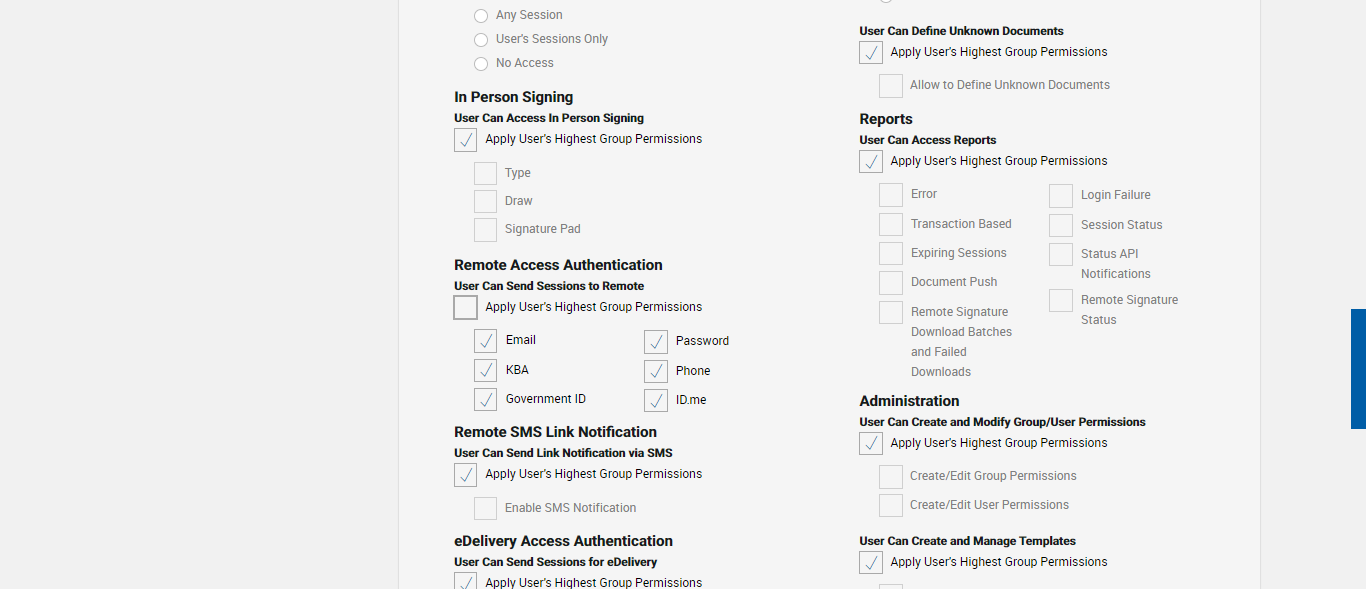Enable group permissions for Remote Access Authentication
Screen dimensions: 1366x589
click(x=466, y=308)
